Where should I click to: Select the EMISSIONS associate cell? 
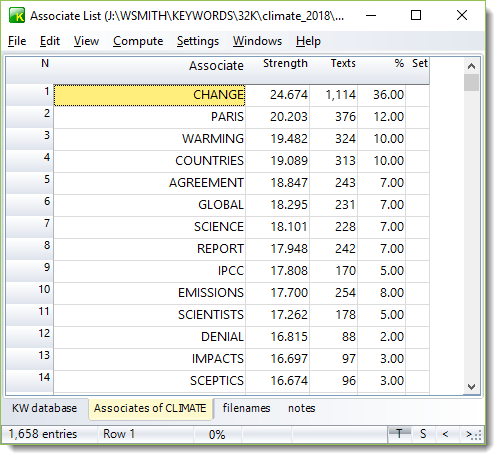tap(149, 293)
